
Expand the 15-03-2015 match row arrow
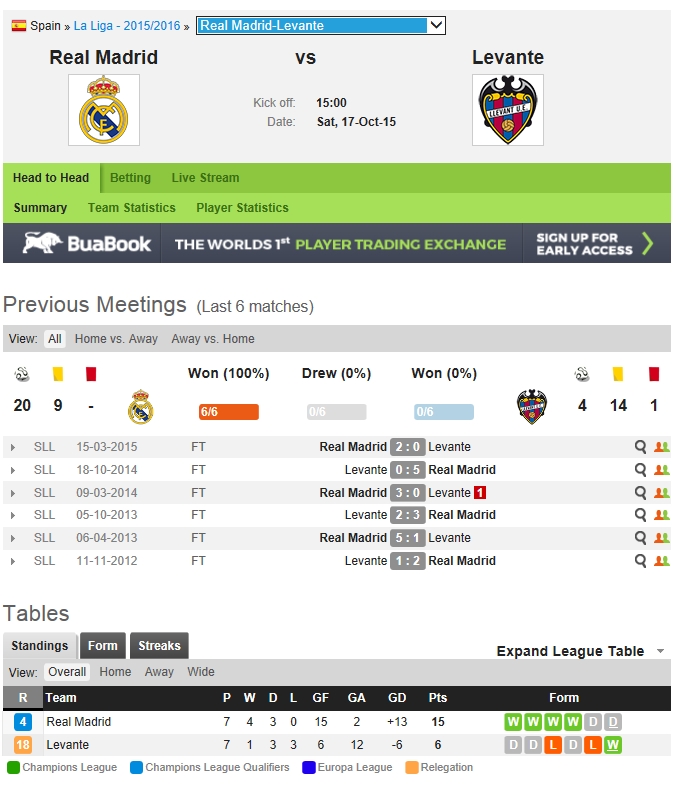click(x=13, y=447)
